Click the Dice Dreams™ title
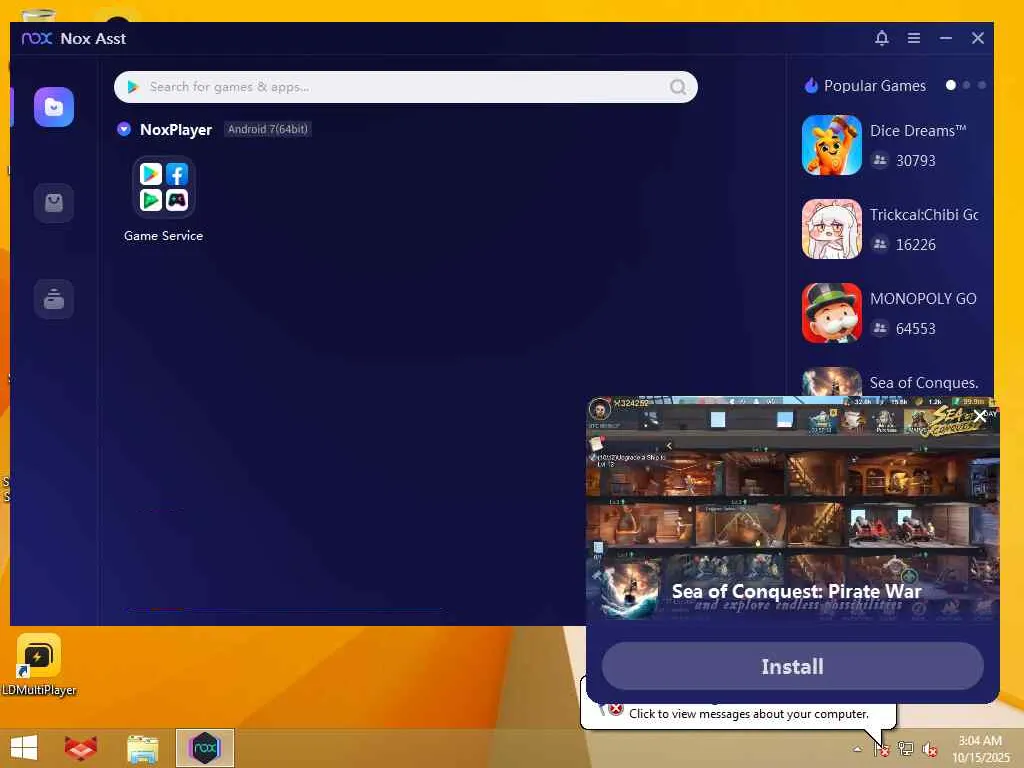This screenshot has width=1024, height=768. (918, 131)
